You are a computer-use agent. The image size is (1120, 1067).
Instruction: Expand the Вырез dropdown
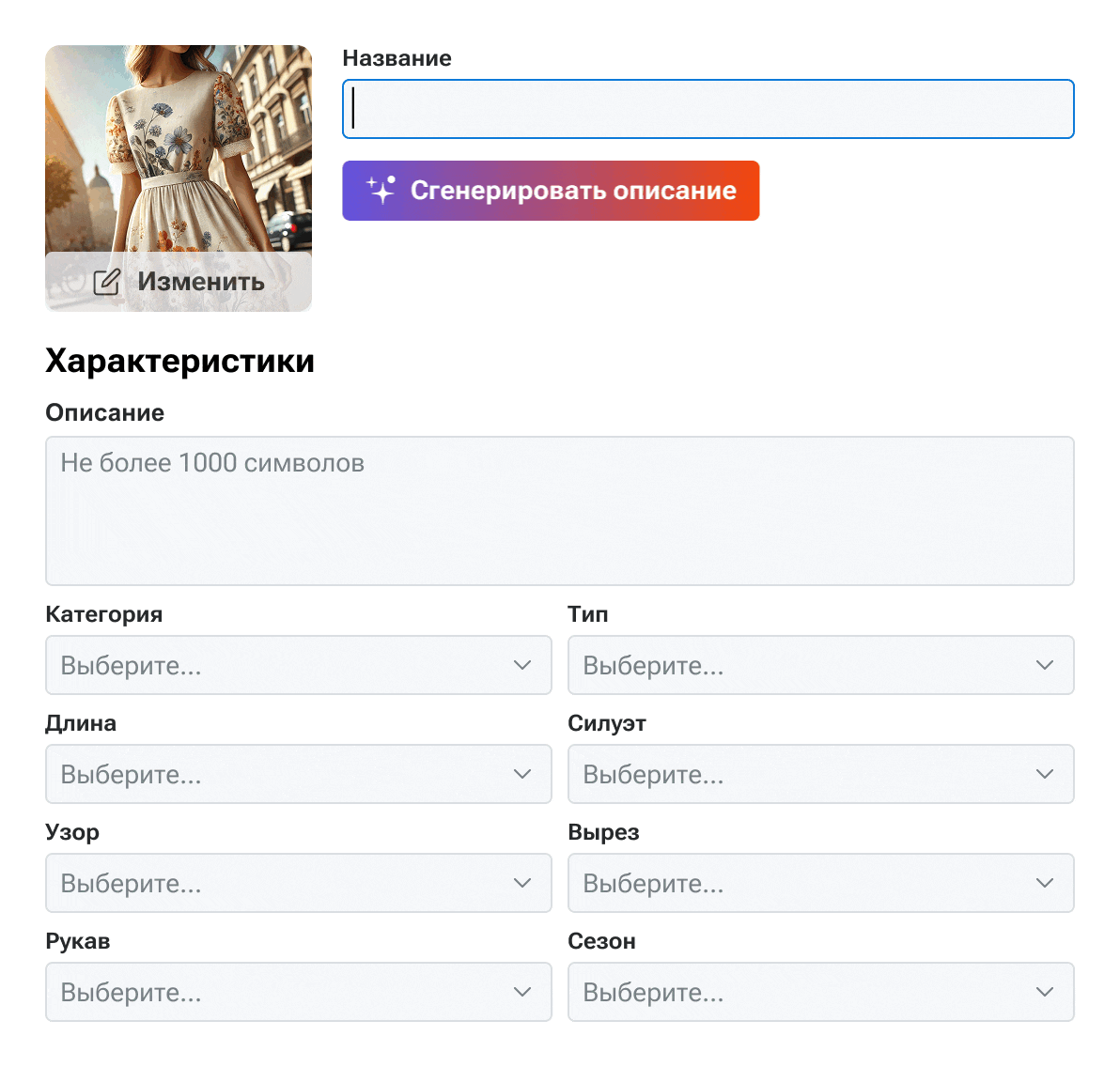pyautogui.click(x=819, y=883)
